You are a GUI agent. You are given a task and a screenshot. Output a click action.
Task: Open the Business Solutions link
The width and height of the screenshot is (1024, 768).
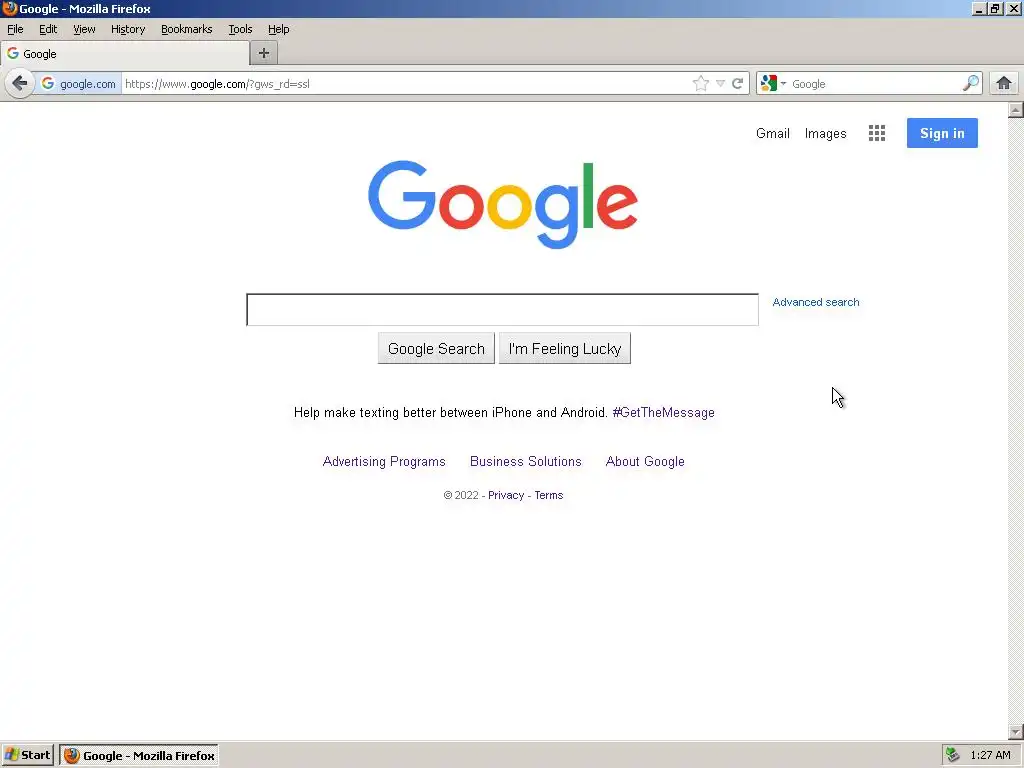(x=526, y=462)
